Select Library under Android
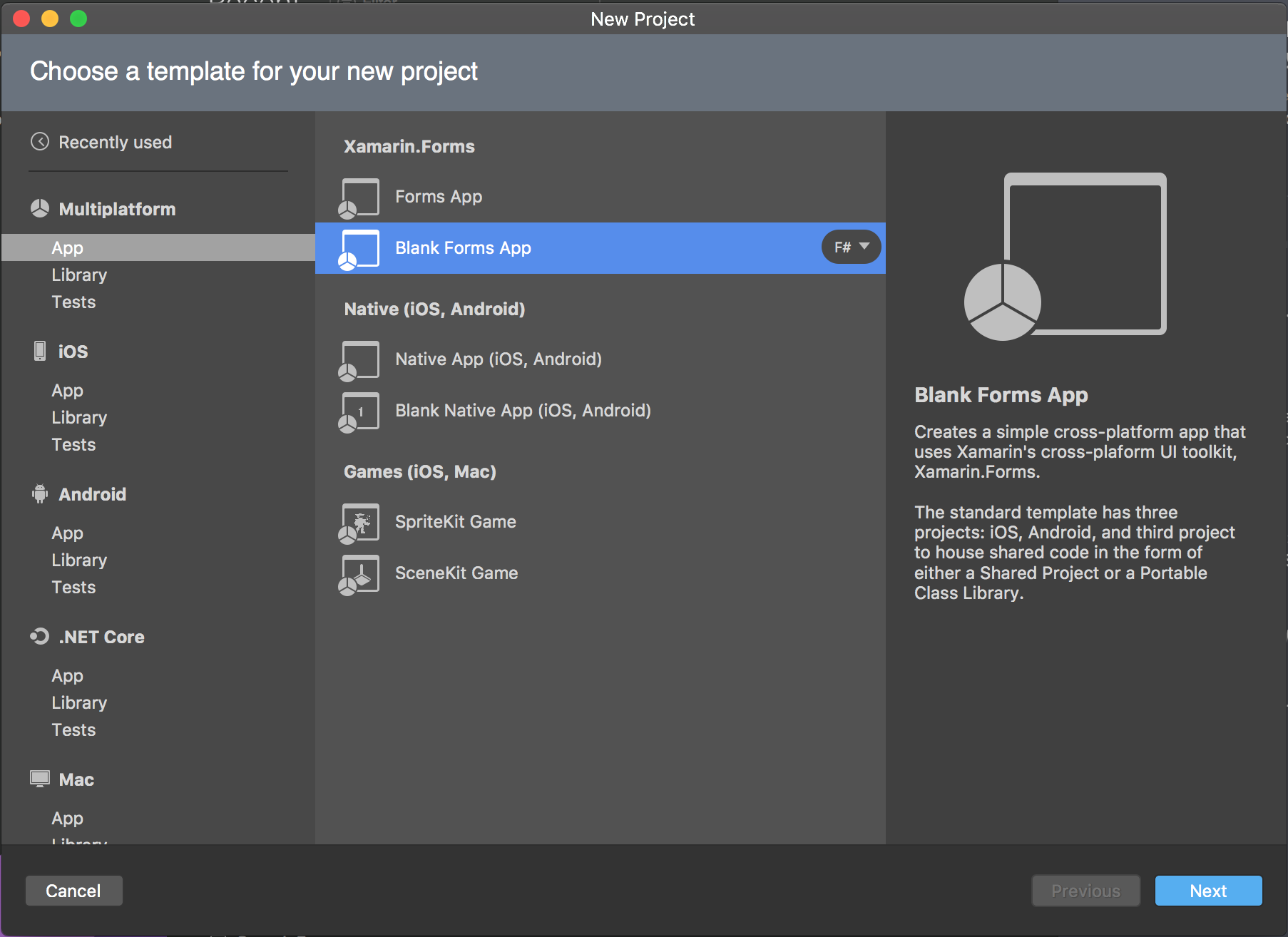Image resolution: width=1288 pixels, height=937 pixels. [79, 560]
